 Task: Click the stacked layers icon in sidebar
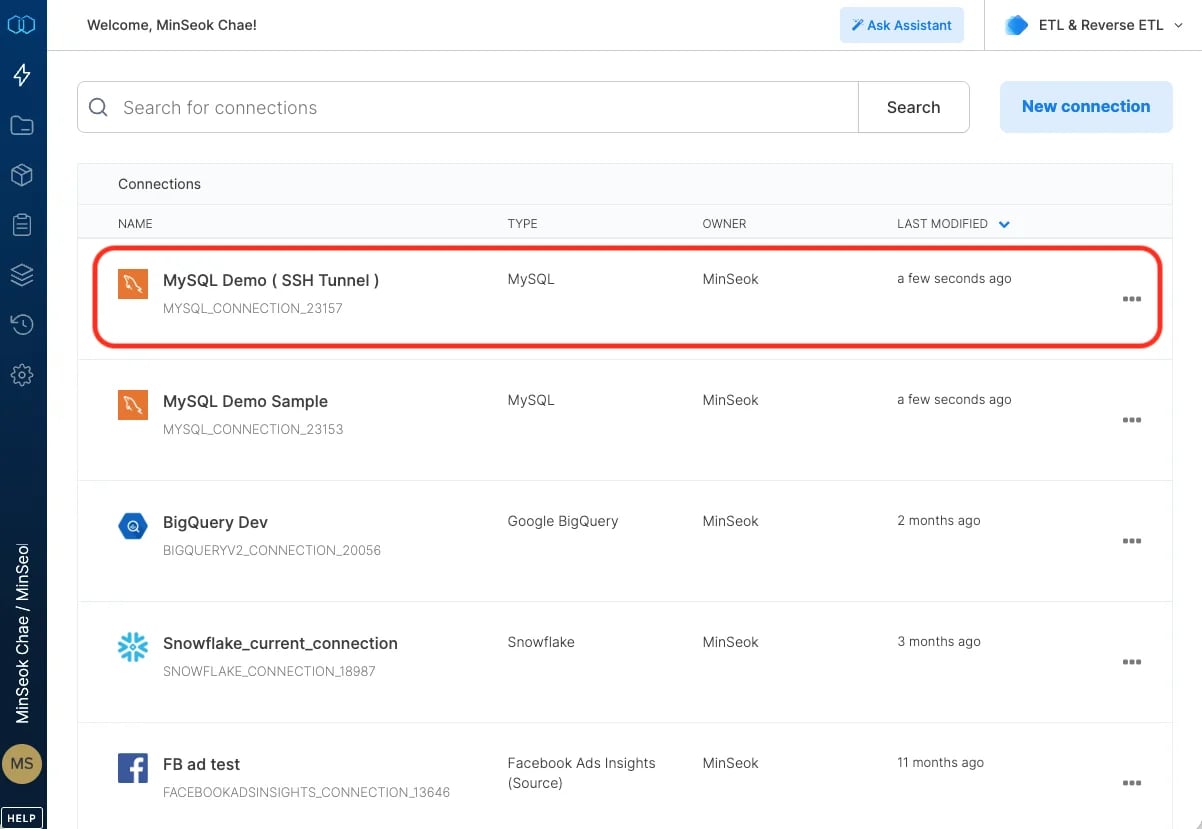(x=22, y=275)
